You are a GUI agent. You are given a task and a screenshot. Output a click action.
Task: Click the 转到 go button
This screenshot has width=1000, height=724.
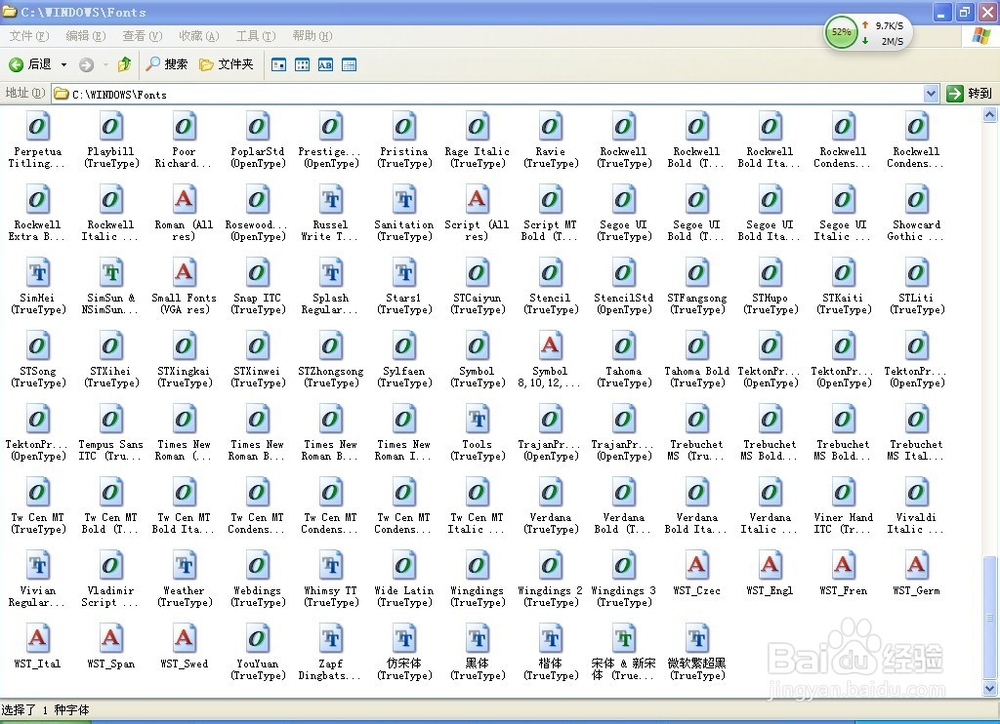pos(969,94)
